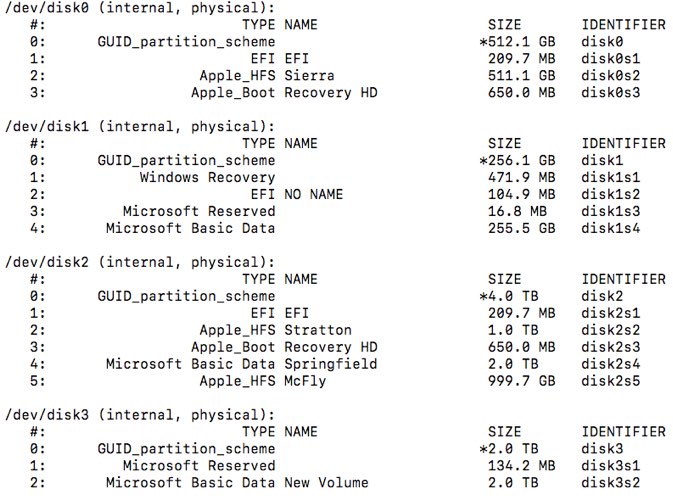Click the Stratton volume name
The width and height of the screenshot is (673, 496).
318,330
